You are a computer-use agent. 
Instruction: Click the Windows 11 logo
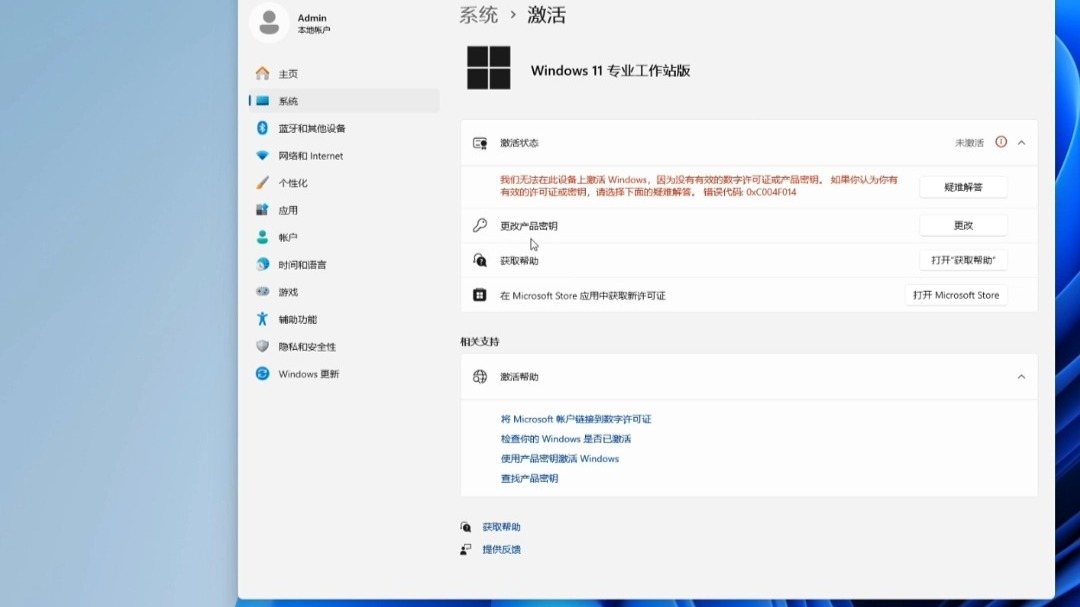(x=488, y=68)
